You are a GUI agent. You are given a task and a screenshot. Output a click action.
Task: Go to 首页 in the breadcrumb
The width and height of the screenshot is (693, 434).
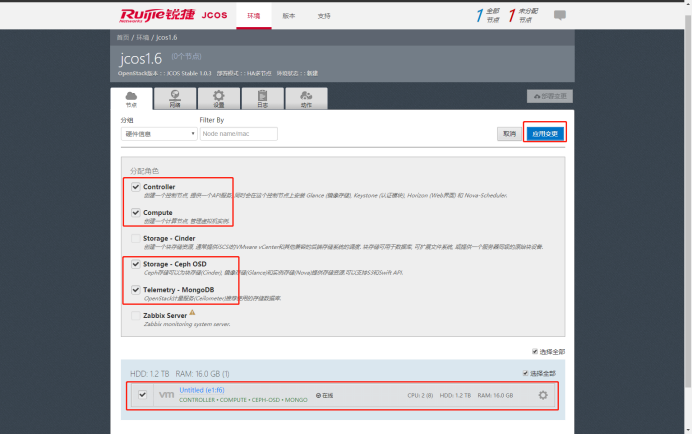click(x=123, y=38)
